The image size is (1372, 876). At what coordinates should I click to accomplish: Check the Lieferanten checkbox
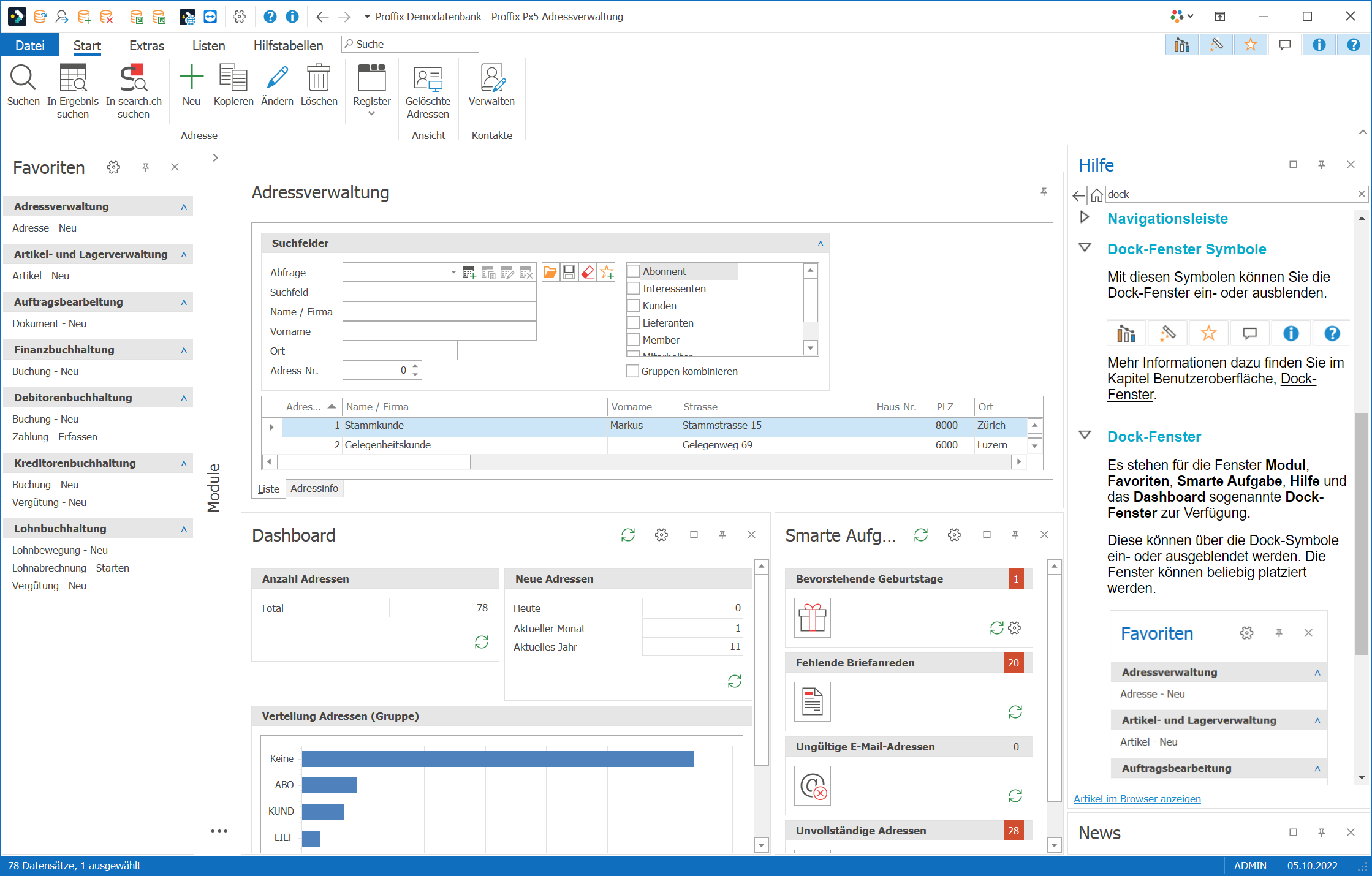click(633, 323)
